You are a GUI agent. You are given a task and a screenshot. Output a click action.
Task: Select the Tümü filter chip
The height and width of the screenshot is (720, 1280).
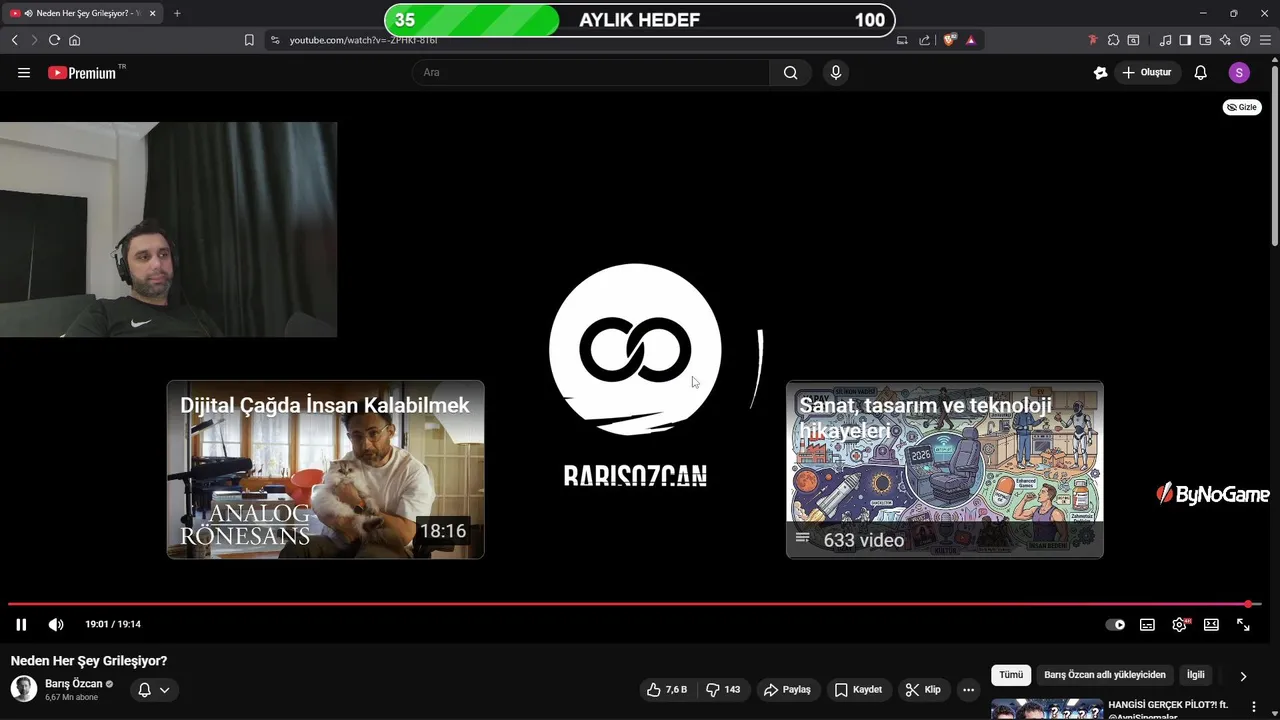point(1011,675)
